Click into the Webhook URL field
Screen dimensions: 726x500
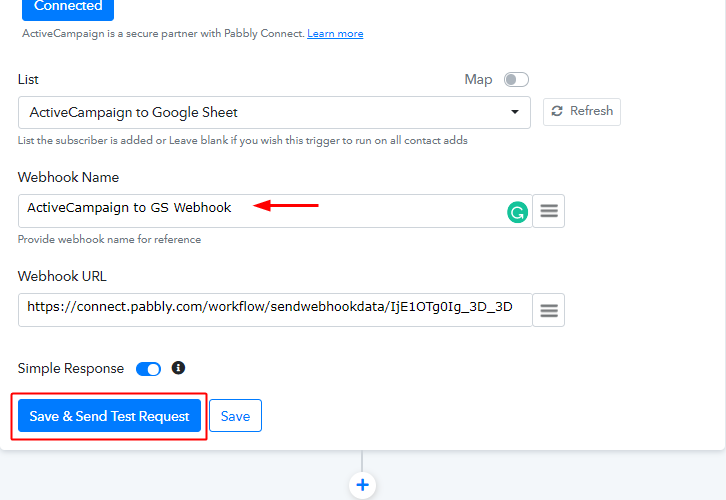(x=275, y=310)
